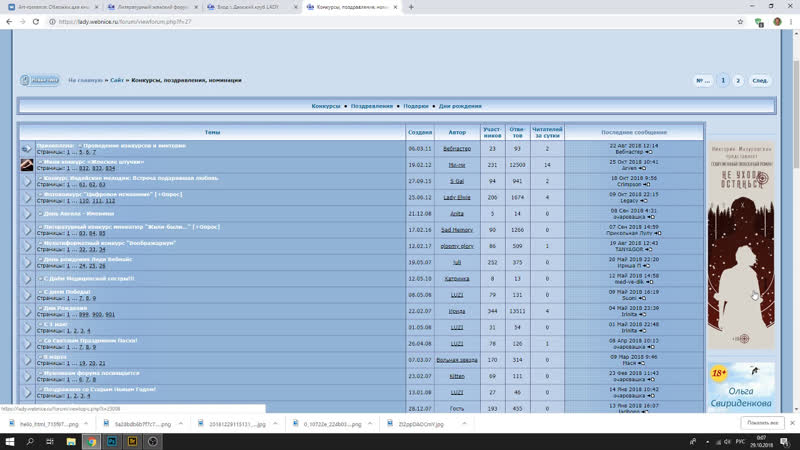
Task: Click the browser forward arrow
Action: [22, 22]
